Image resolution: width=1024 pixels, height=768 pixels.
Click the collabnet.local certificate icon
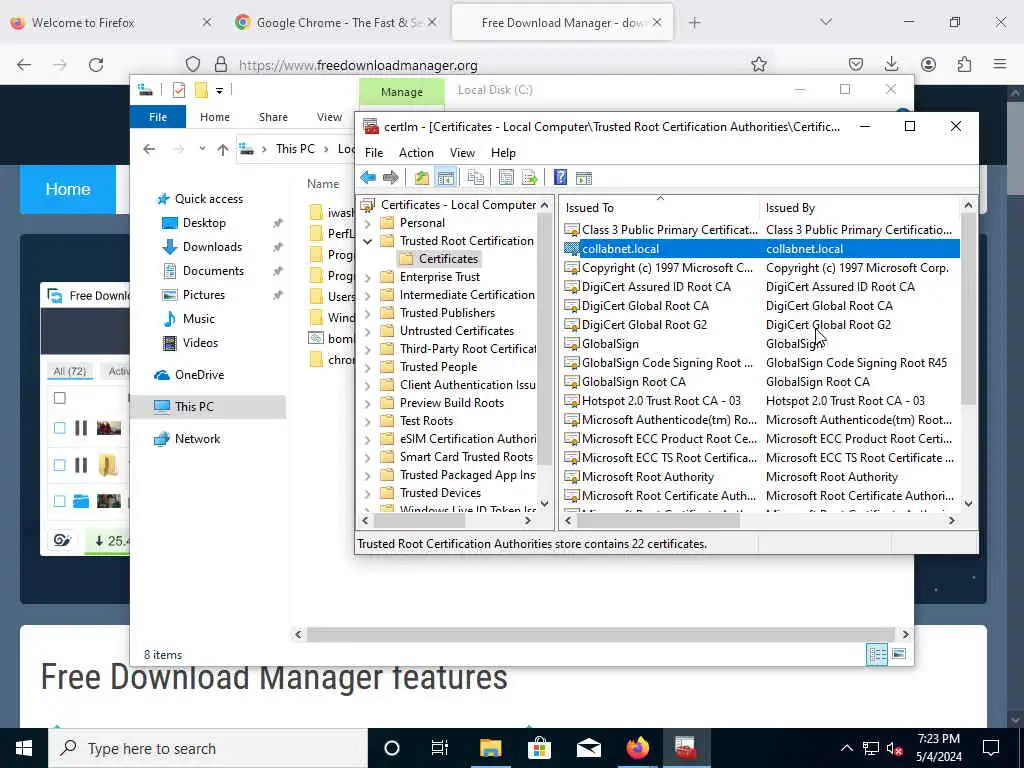pyautogui.click(x=571, y=249)
